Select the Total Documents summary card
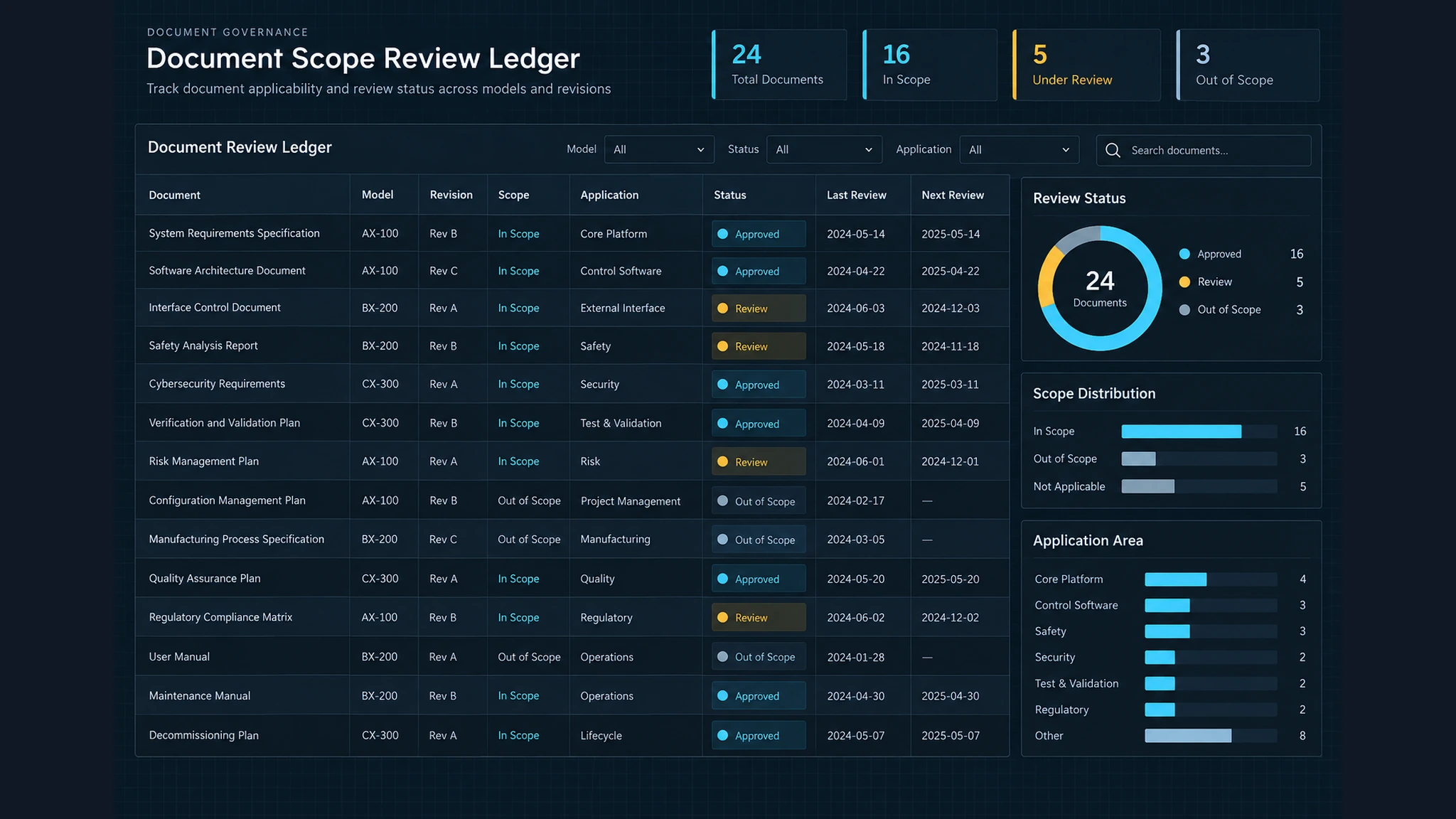Viewport: 1456px width, 819px height. [x=779, y=65]
